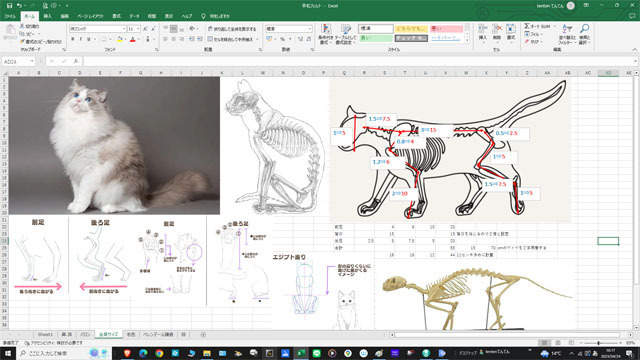Screen dimensions: 640x360
Task: Toggle underline formatting
Action: point(89,39)
